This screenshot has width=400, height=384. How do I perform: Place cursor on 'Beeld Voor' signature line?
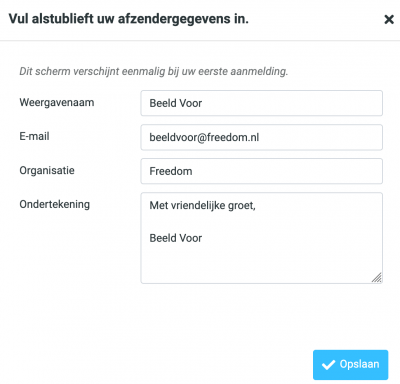(x=176, y=238)
